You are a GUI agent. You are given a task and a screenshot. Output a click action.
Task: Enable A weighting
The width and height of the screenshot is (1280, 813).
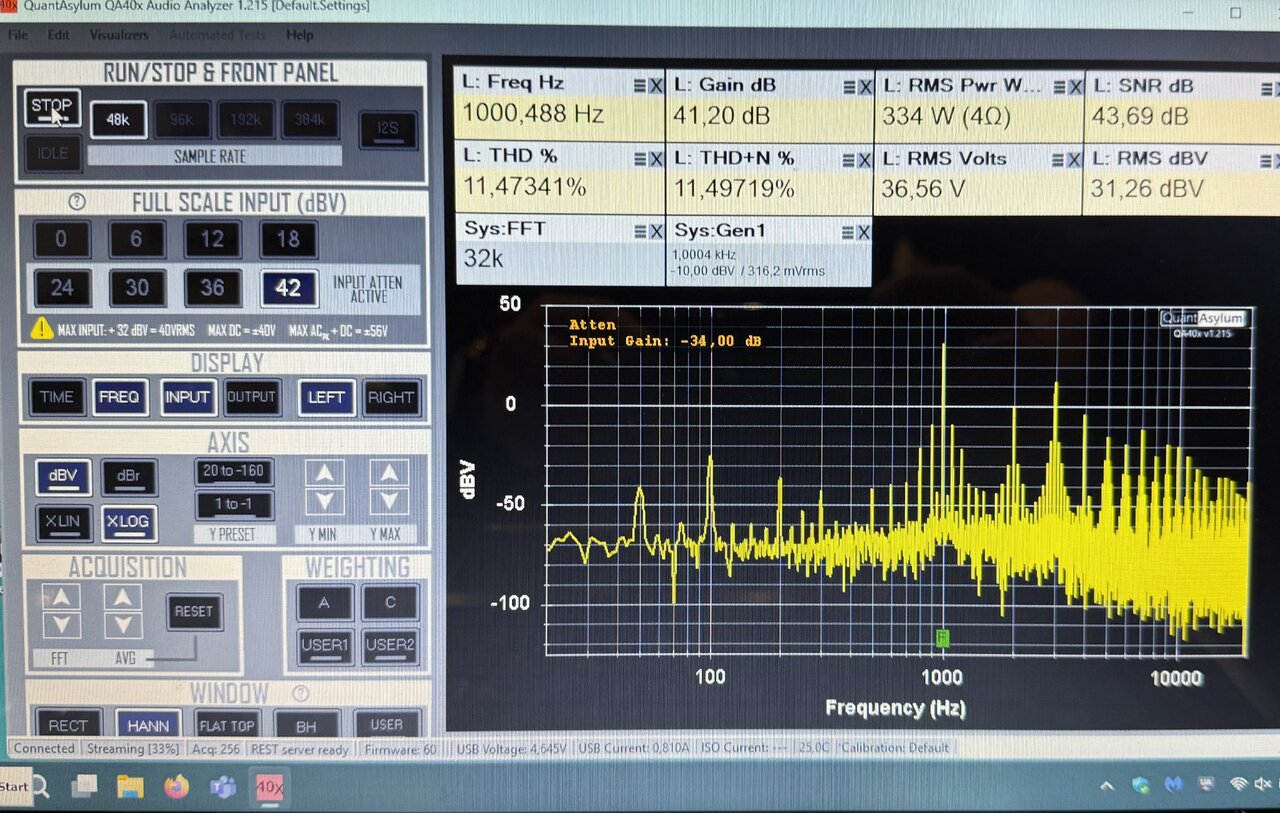pos(325,603)
